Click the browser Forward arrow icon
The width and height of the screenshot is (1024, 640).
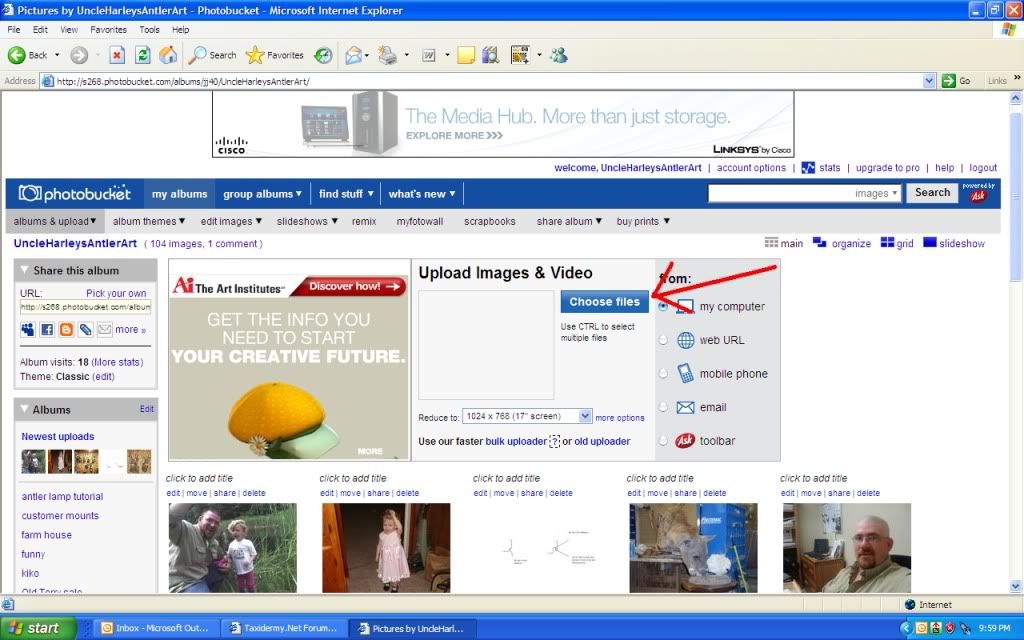click(79, 56)
